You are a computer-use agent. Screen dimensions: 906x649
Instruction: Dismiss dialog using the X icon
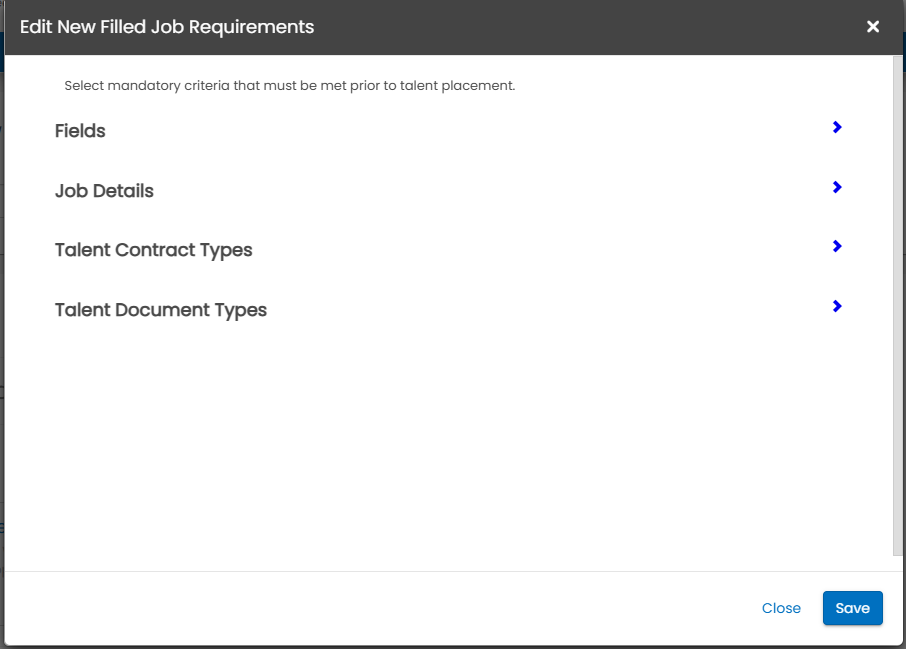(873, 27)
